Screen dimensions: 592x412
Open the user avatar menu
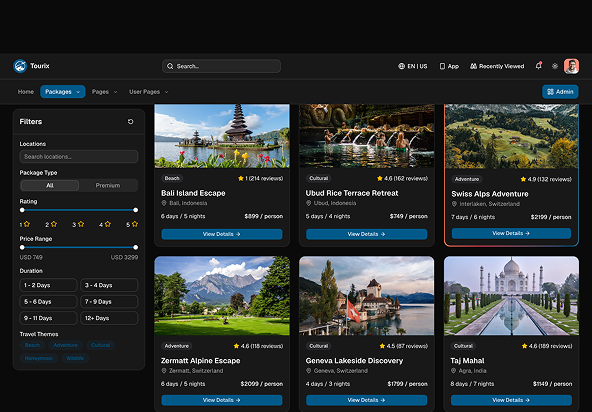(x=571, y=66)
